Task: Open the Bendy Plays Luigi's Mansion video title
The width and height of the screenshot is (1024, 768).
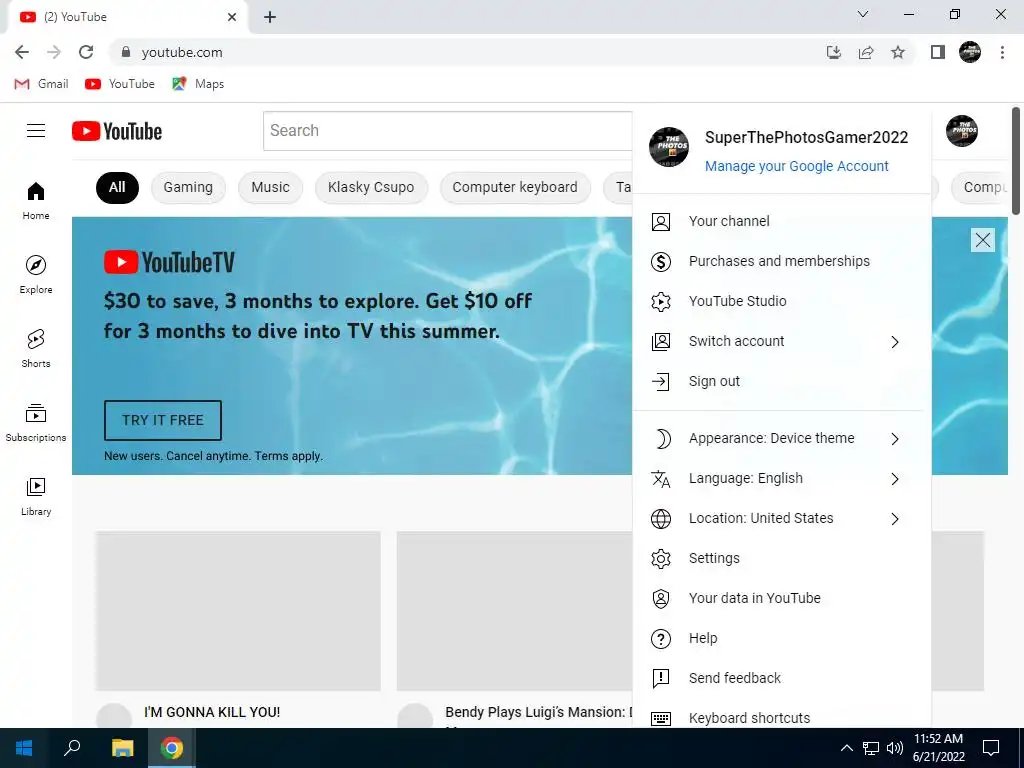Action: pos(538,712)
